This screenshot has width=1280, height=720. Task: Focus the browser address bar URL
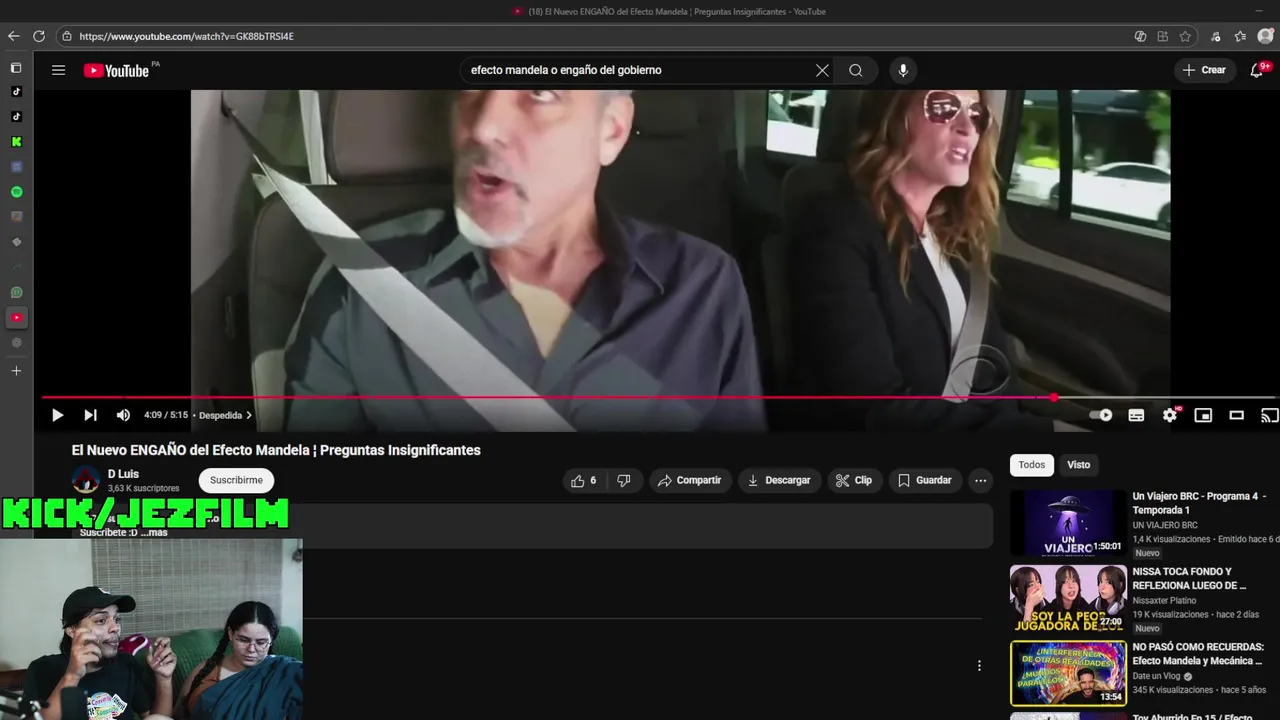(x=186, y=36)
